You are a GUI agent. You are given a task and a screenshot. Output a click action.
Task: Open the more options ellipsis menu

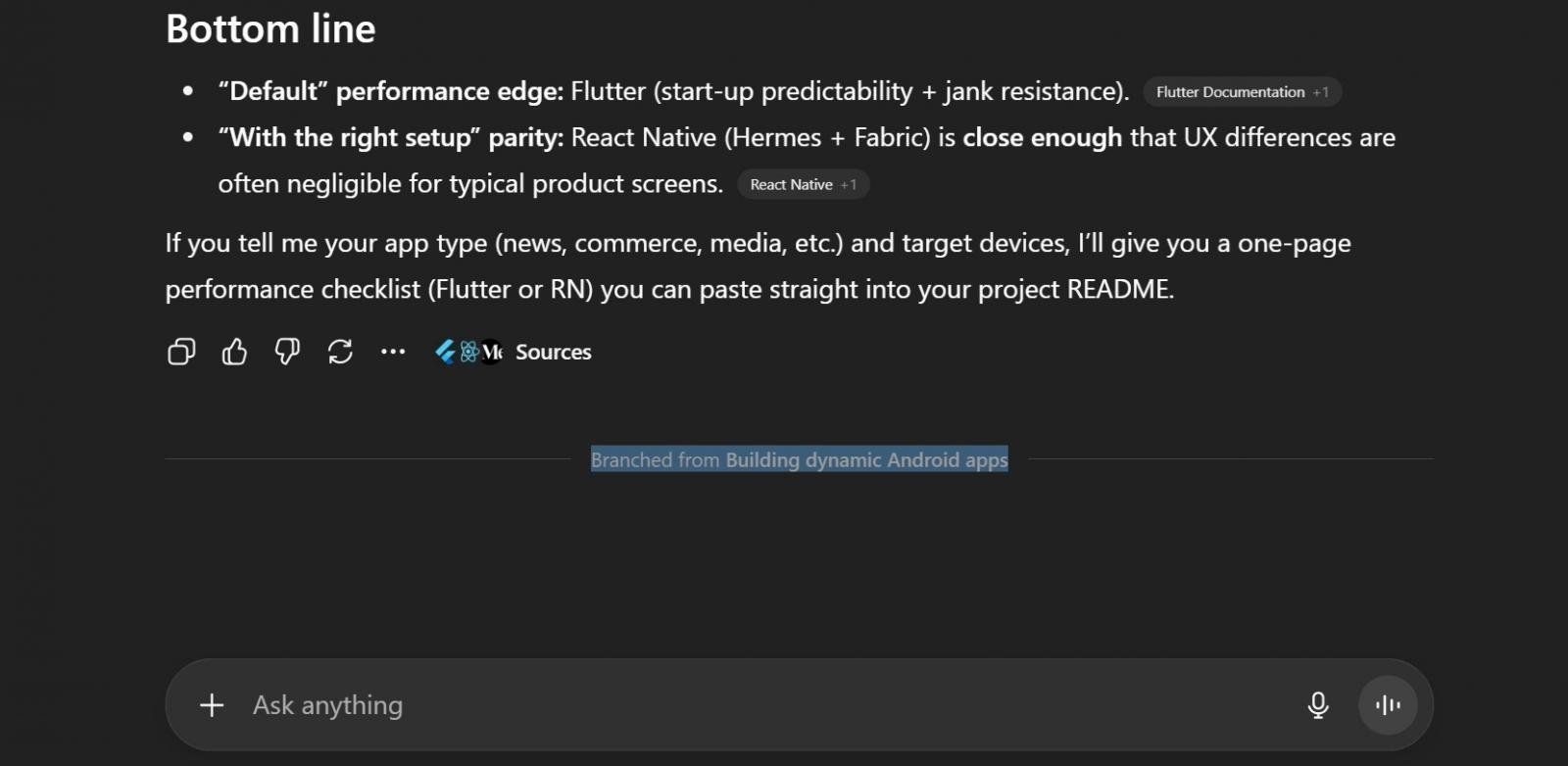[x=392, y=352]
